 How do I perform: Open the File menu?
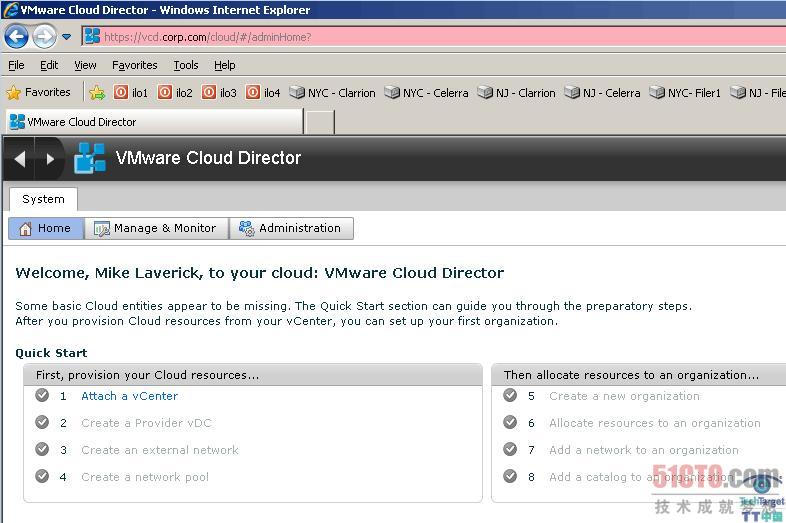tap(16, 65)
